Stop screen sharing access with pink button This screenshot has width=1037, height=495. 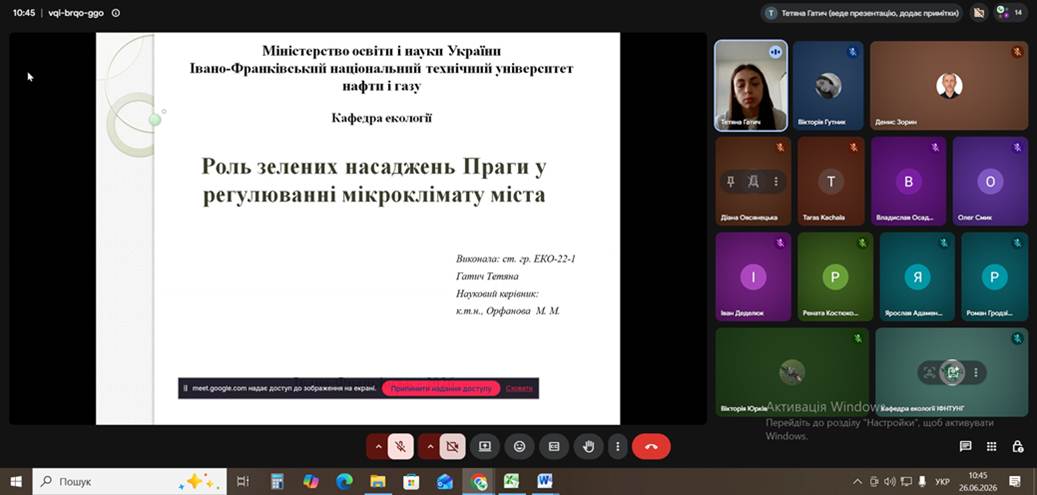tap(440, 388)
